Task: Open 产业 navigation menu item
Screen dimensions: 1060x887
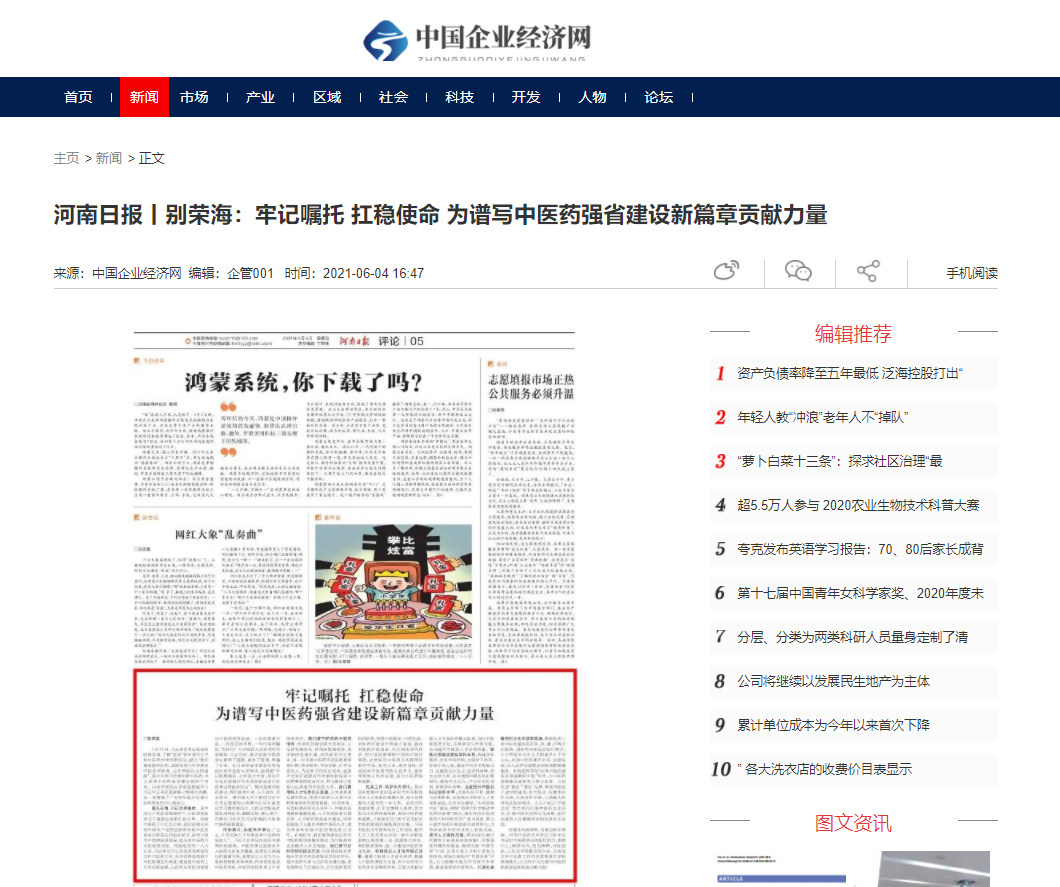Action: (260, 97)
